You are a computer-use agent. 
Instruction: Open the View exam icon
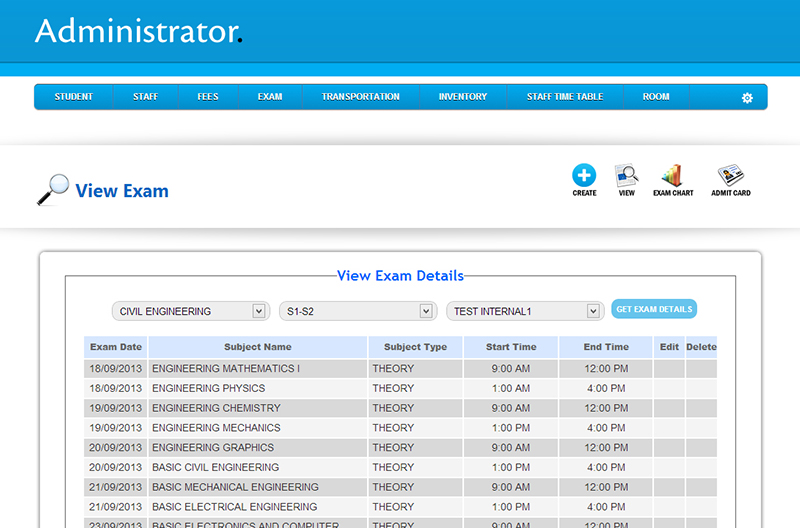(627, 176)
